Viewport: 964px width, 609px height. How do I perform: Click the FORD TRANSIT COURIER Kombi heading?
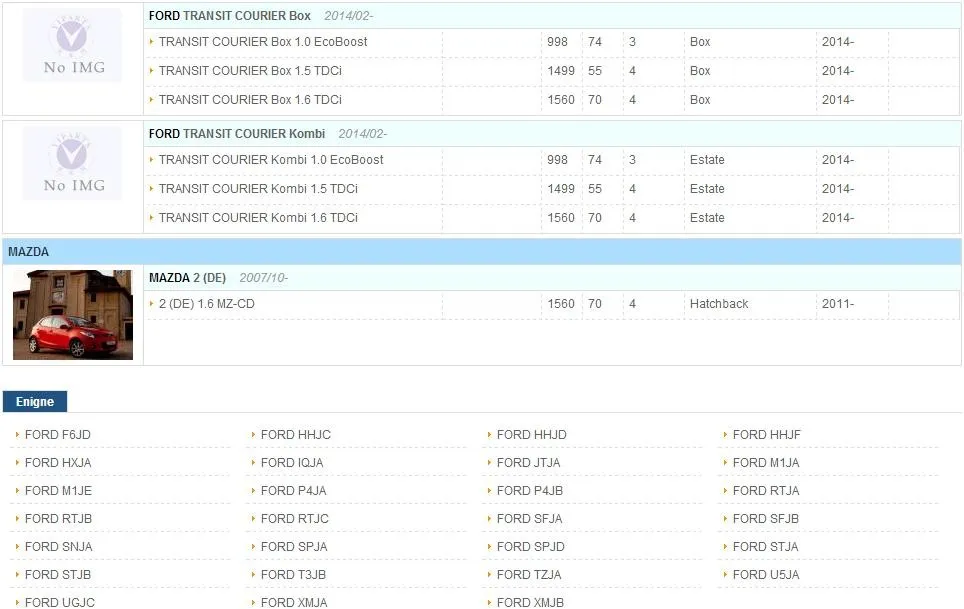237,134
